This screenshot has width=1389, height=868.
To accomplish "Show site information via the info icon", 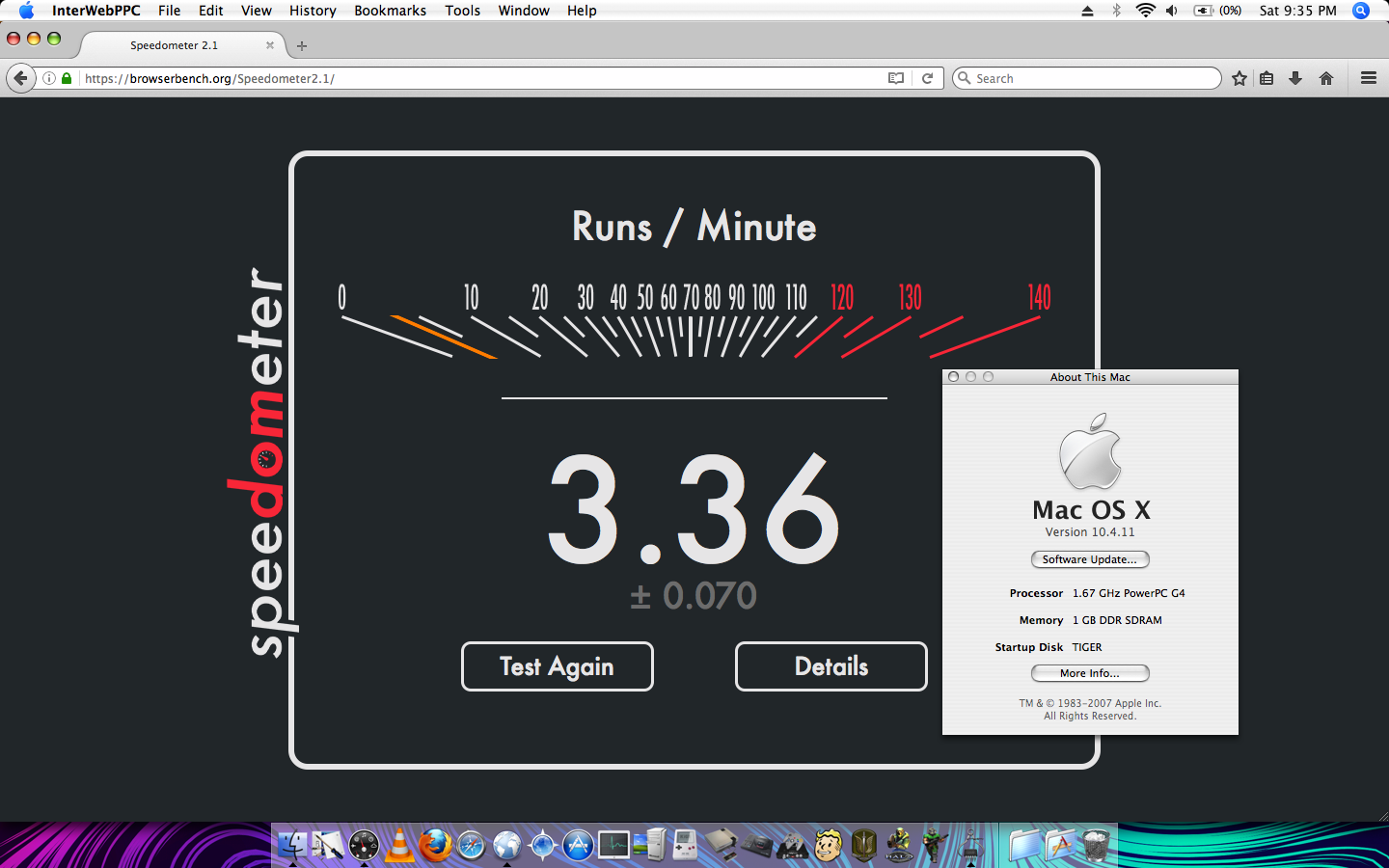I will click(48, 78).
